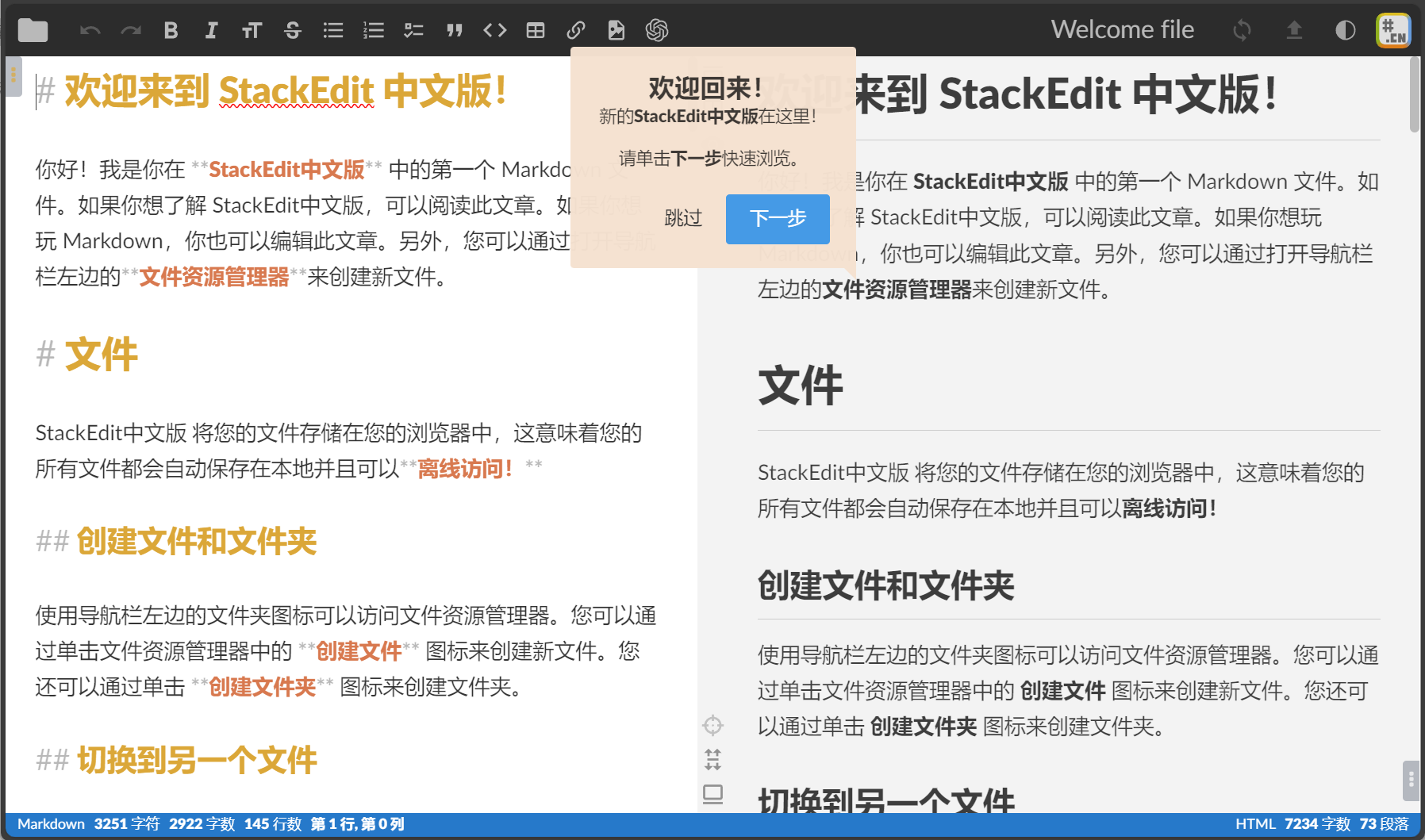Click the 文件 heading in preview

coord(801,386)
